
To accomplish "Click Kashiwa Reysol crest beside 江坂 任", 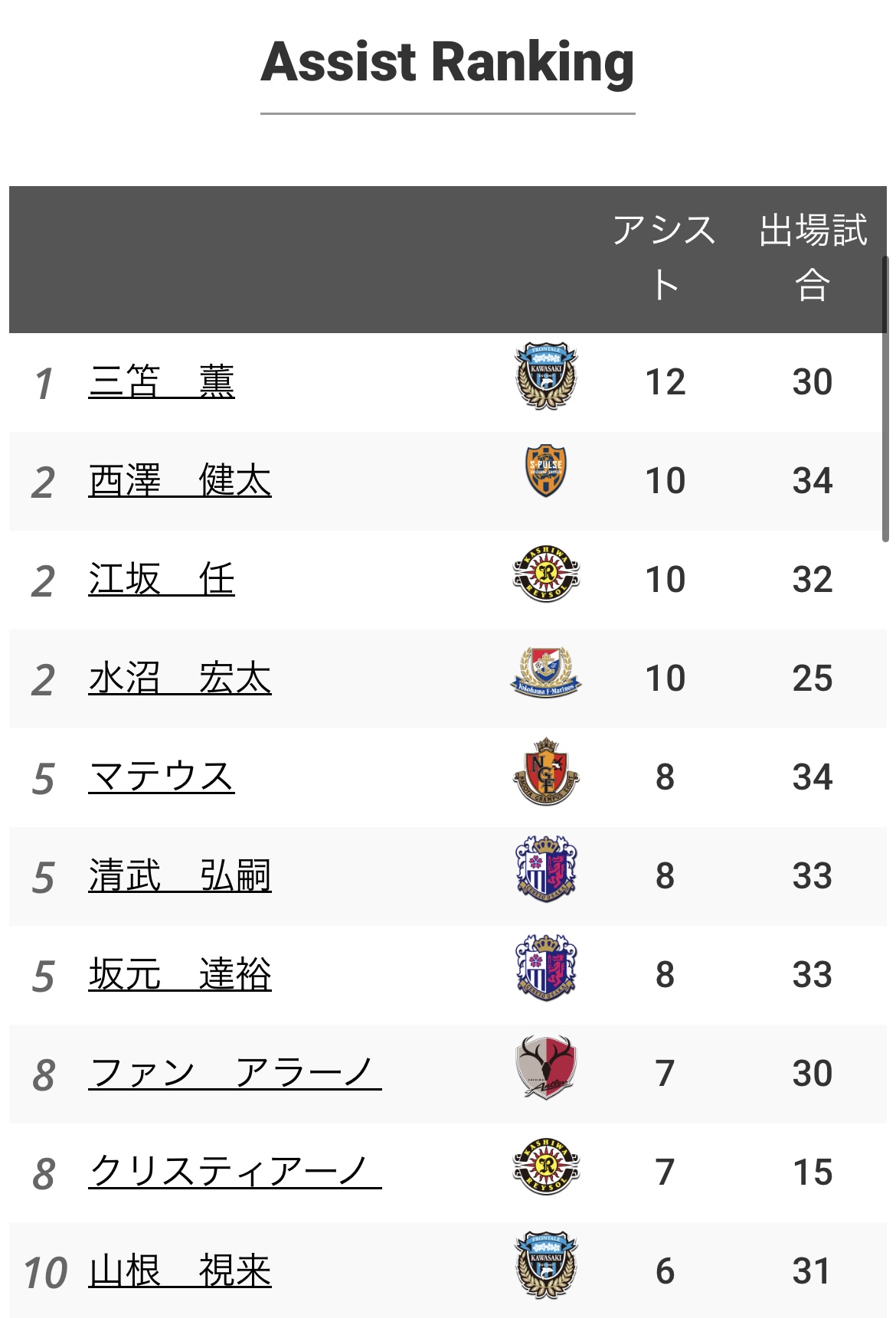I will click(x=545, y=574).
